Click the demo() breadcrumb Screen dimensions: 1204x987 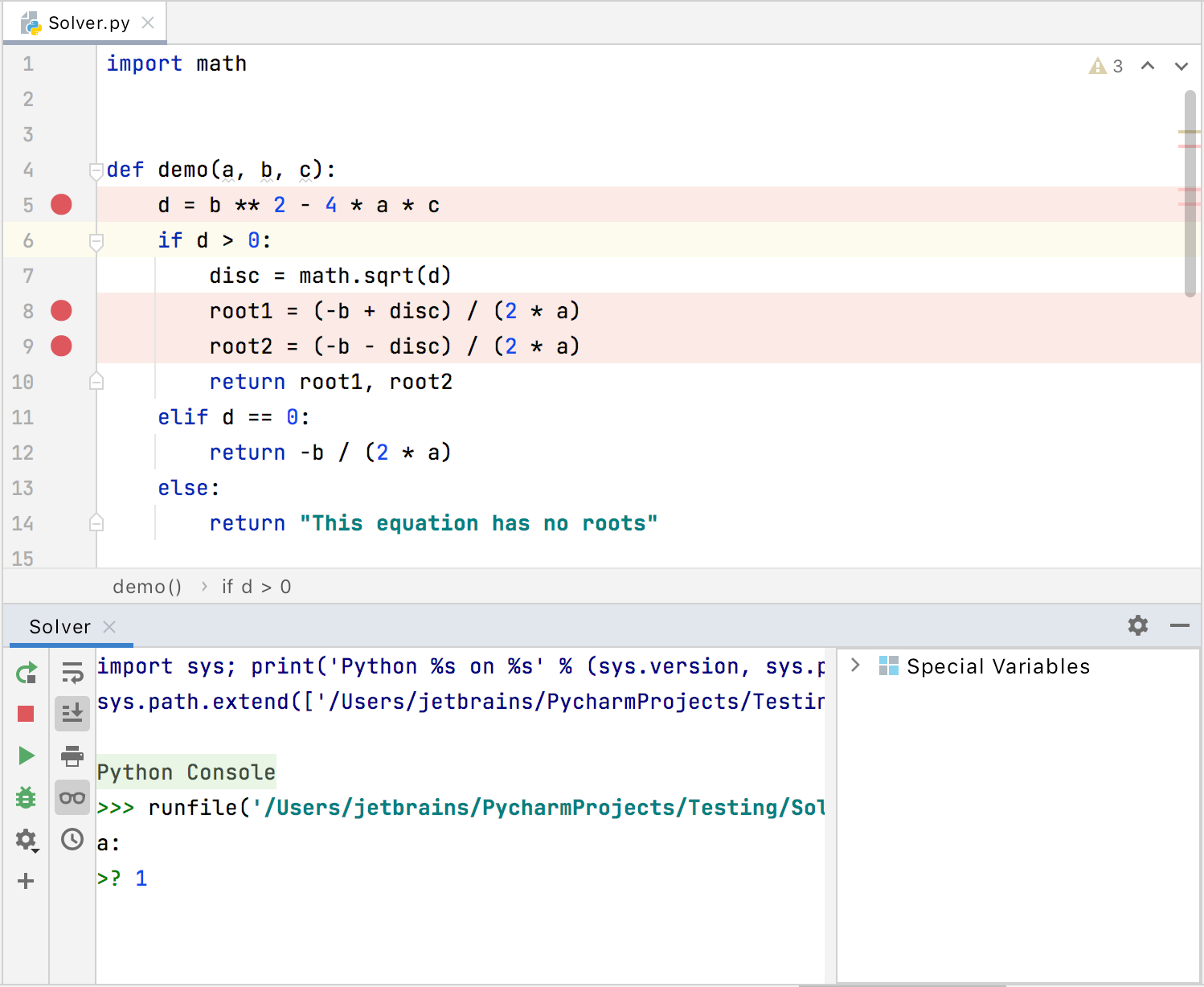(147, 587)
